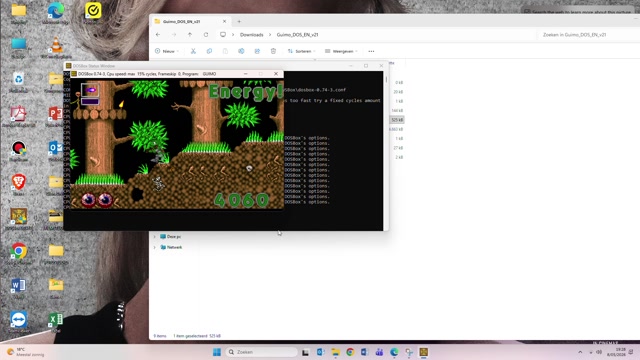Launch PowerPoint desktop shortcut
Screen dimensions: 640x360
pyautogui.click(x=56, y=114)
